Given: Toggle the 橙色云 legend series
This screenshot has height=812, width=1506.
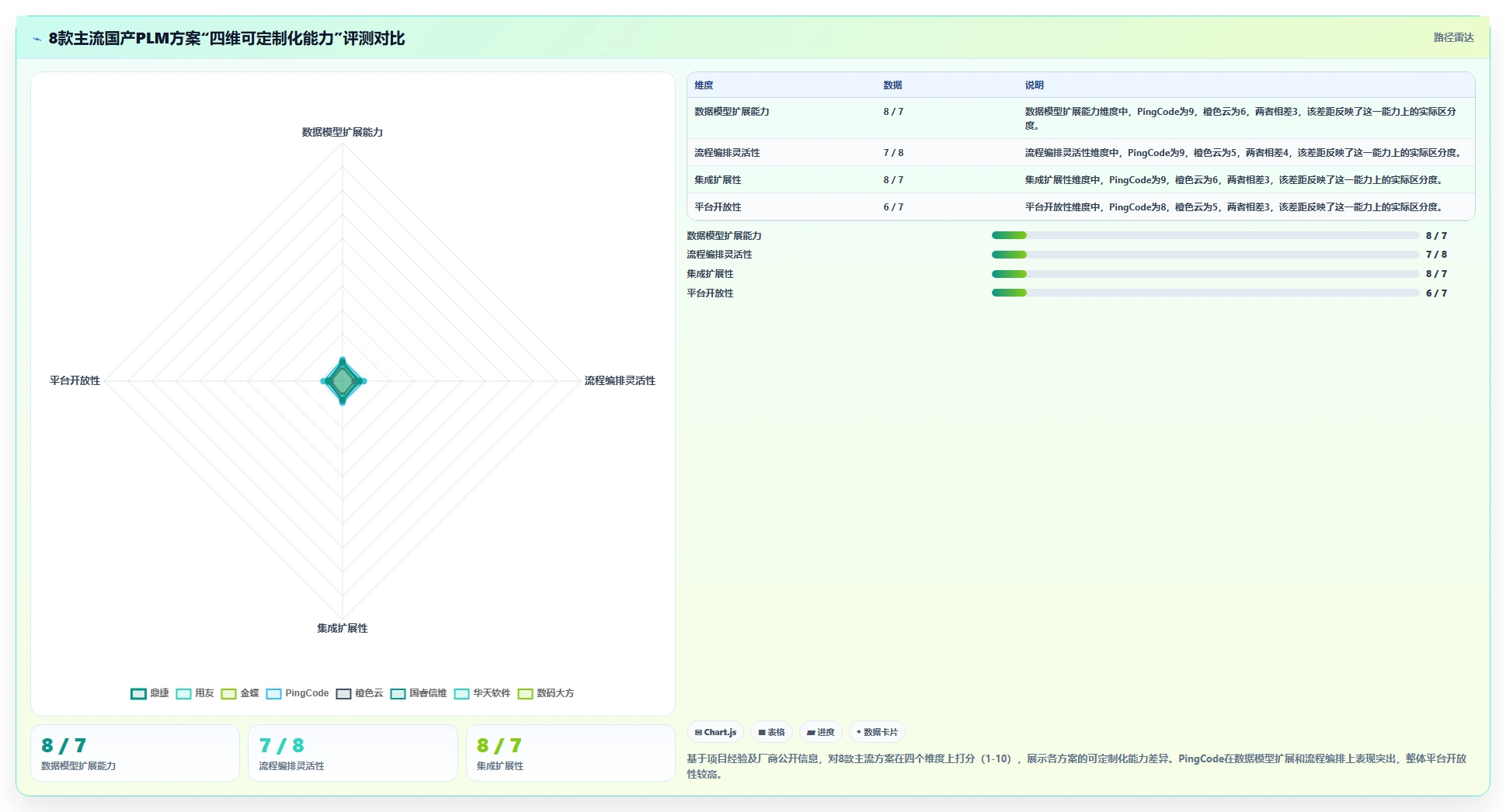Looking at the screenshot, I should click(359, 693).
